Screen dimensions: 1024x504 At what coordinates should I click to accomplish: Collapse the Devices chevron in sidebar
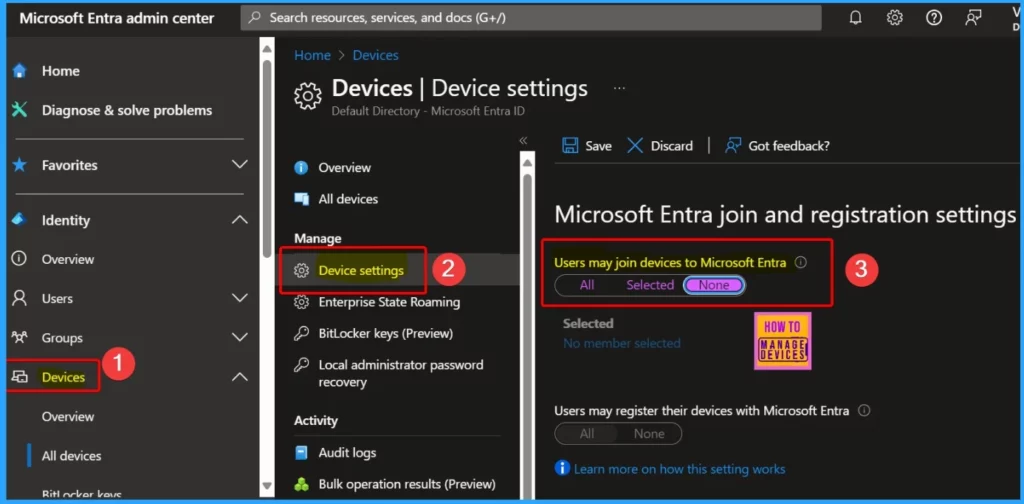coord(240,377)
